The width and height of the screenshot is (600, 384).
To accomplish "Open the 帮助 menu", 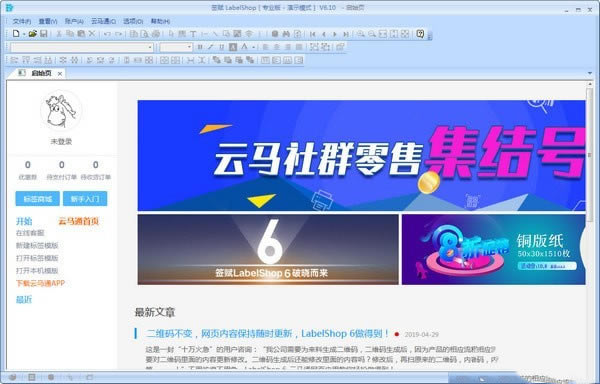I will [x=160, y=21].
